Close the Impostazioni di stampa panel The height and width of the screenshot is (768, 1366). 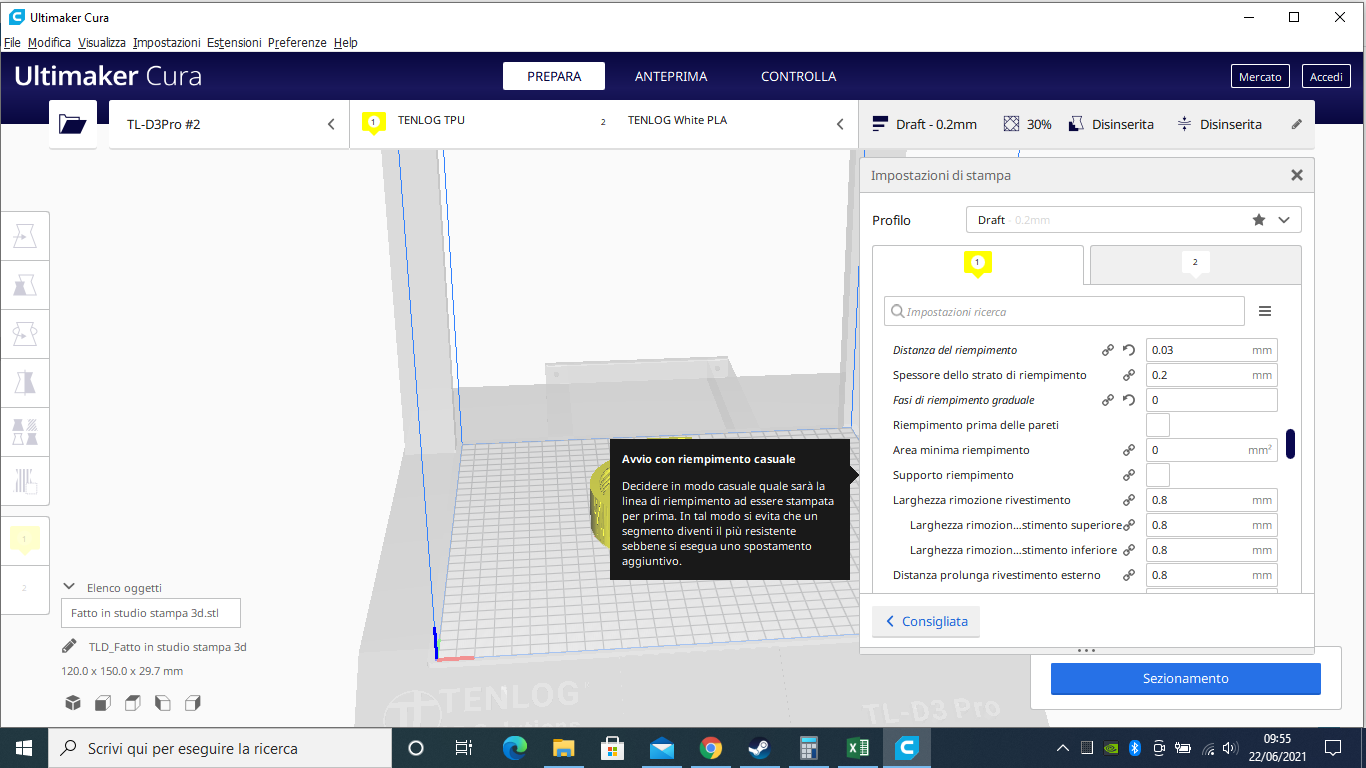[1297, 175]
